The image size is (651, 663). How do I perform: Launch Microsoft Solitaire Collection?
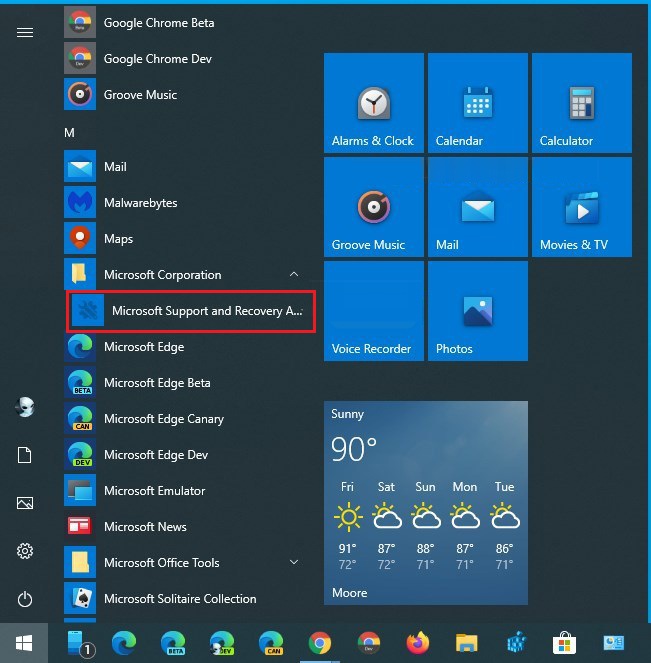click(186, 599)
